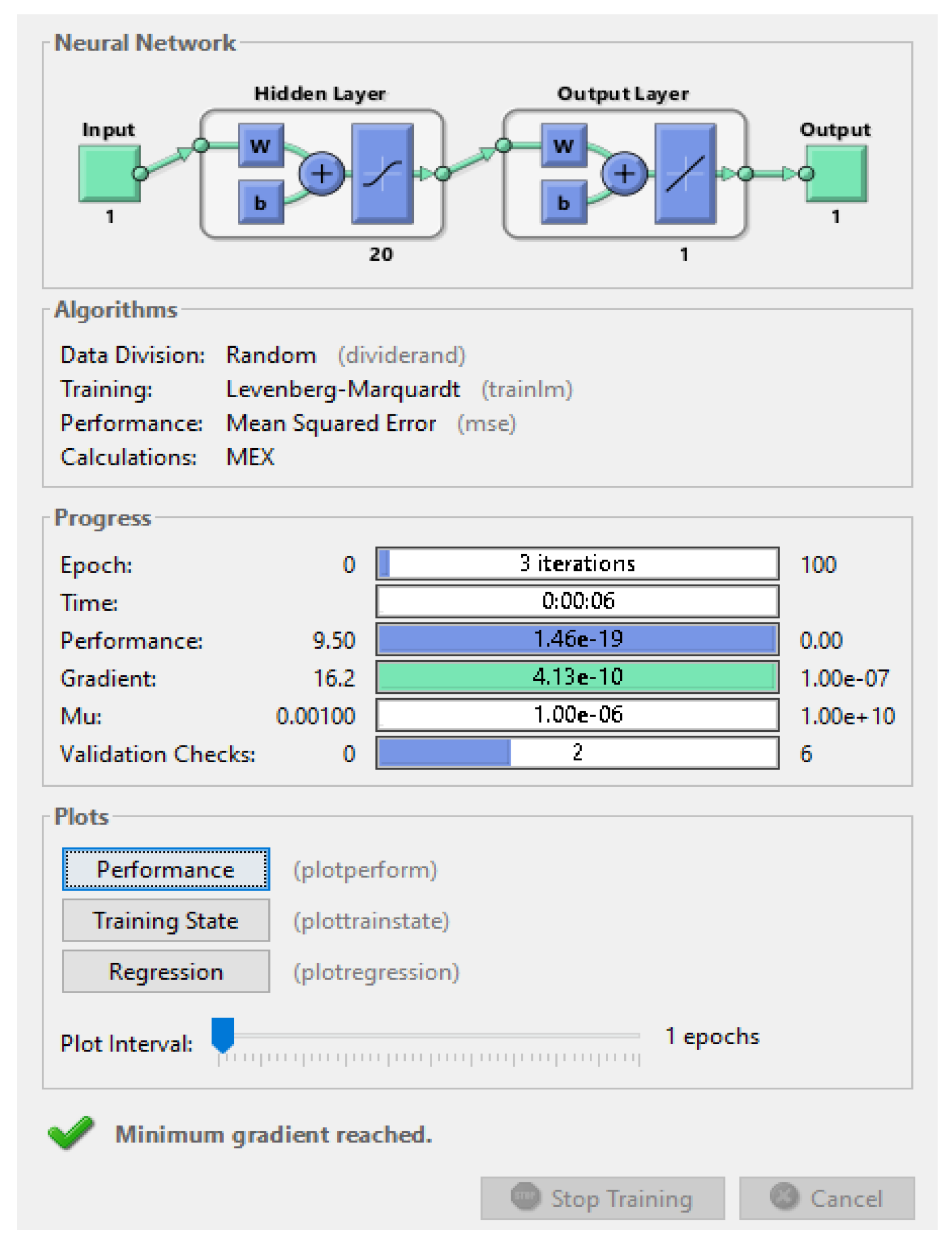Click the stop icon on Stop Training
The width and height of the screenshot is (952, 1247).
point(526,1198)
